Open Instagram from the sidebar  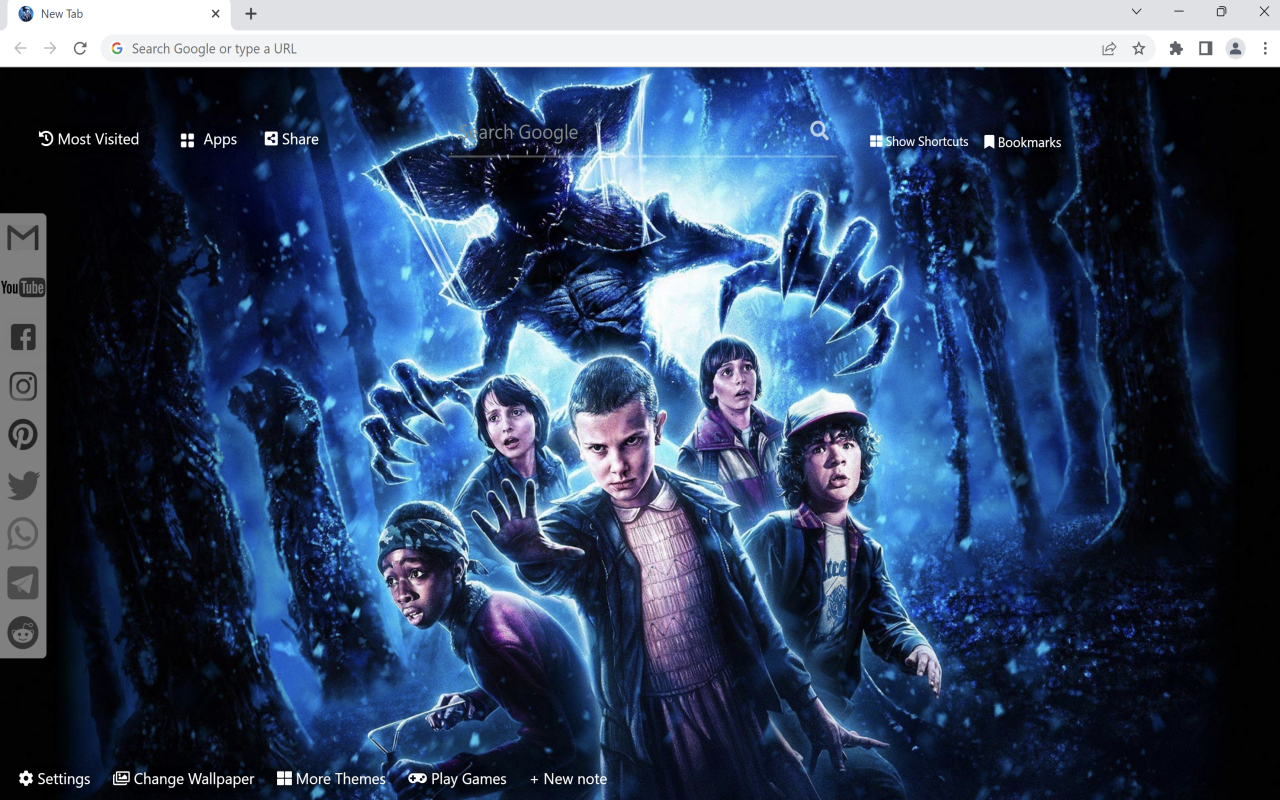23,386
